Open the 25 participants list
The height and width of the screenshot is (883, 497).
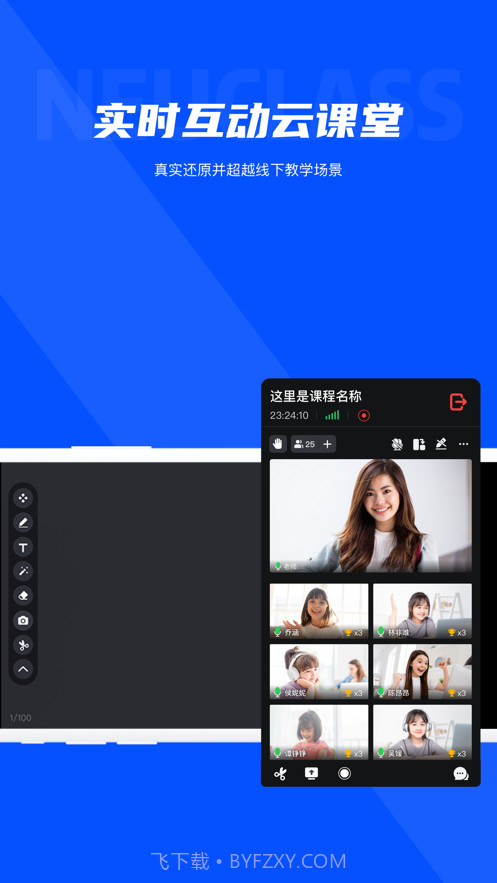click(305, 444)
